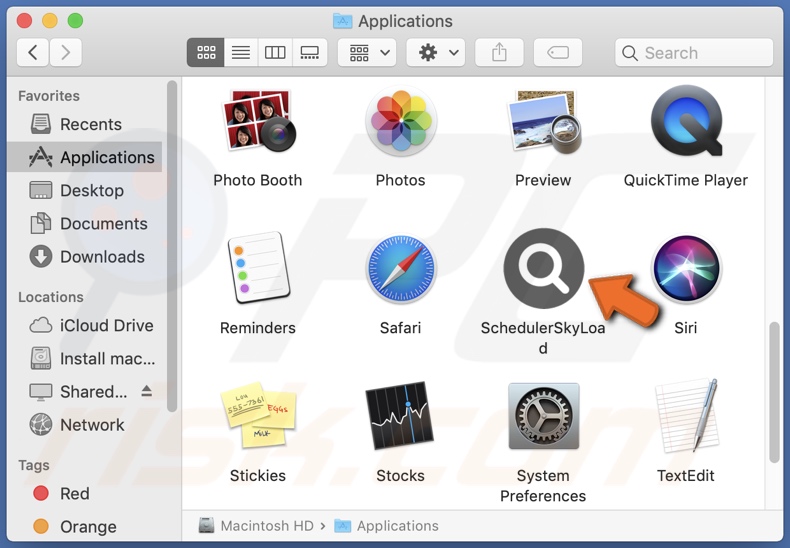Click the Edit Tags toolbar button

click(x=558, y=52)
